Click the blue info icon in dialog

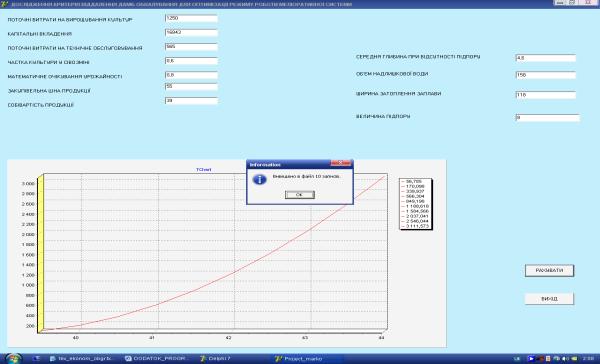coord(260,179)
